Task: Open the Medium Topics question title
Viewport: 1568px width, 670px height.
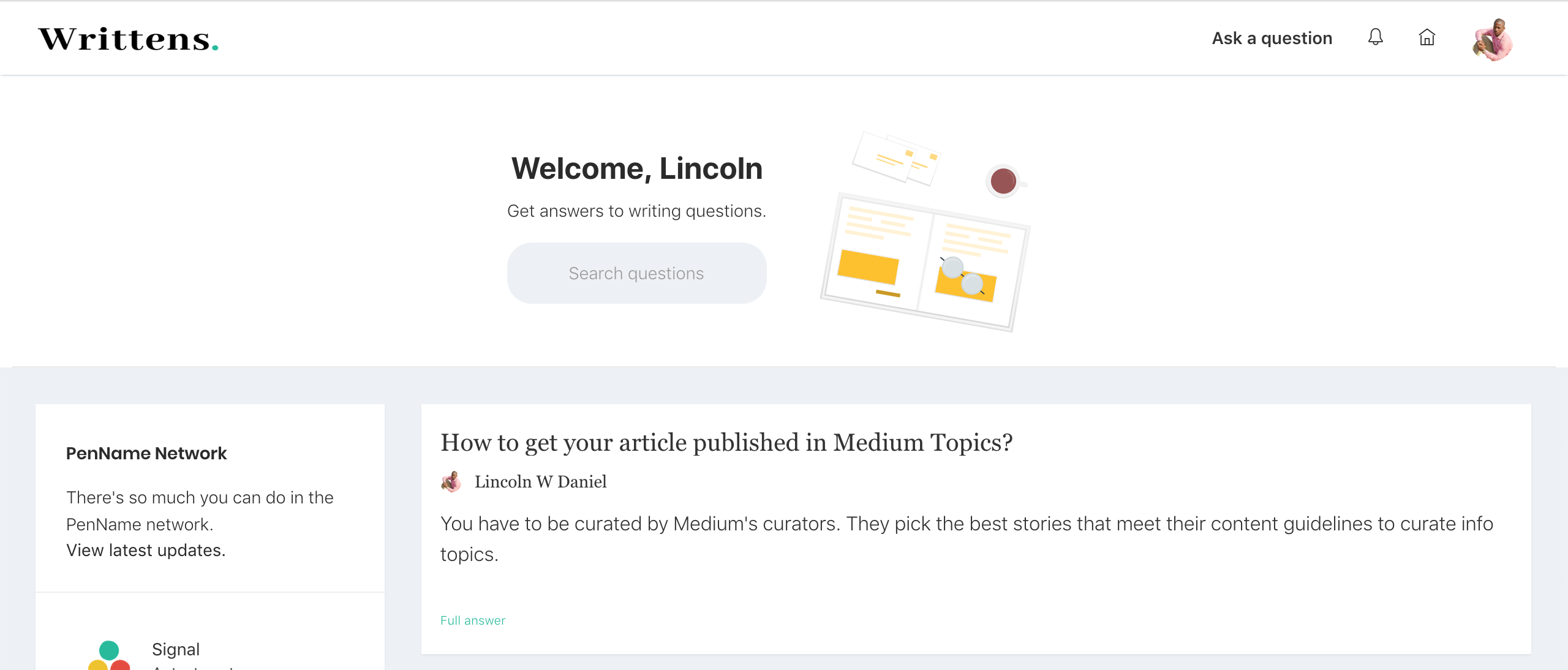Action: (726, 443)
